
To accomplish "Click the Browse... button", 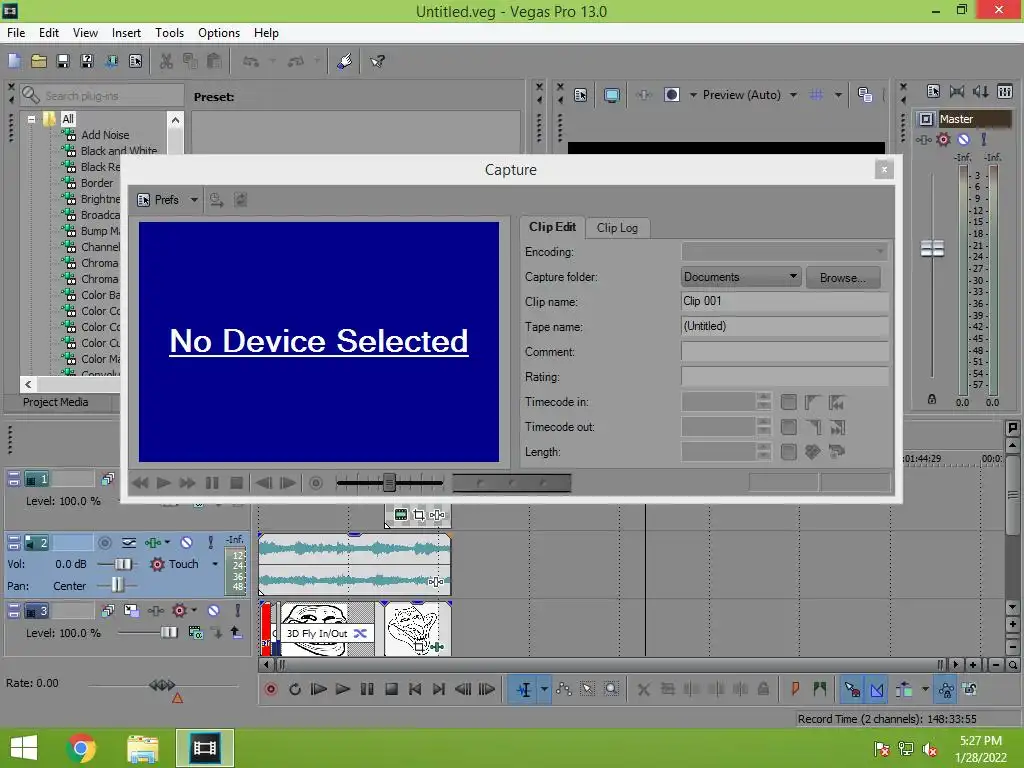I will [x=842, y=278].
